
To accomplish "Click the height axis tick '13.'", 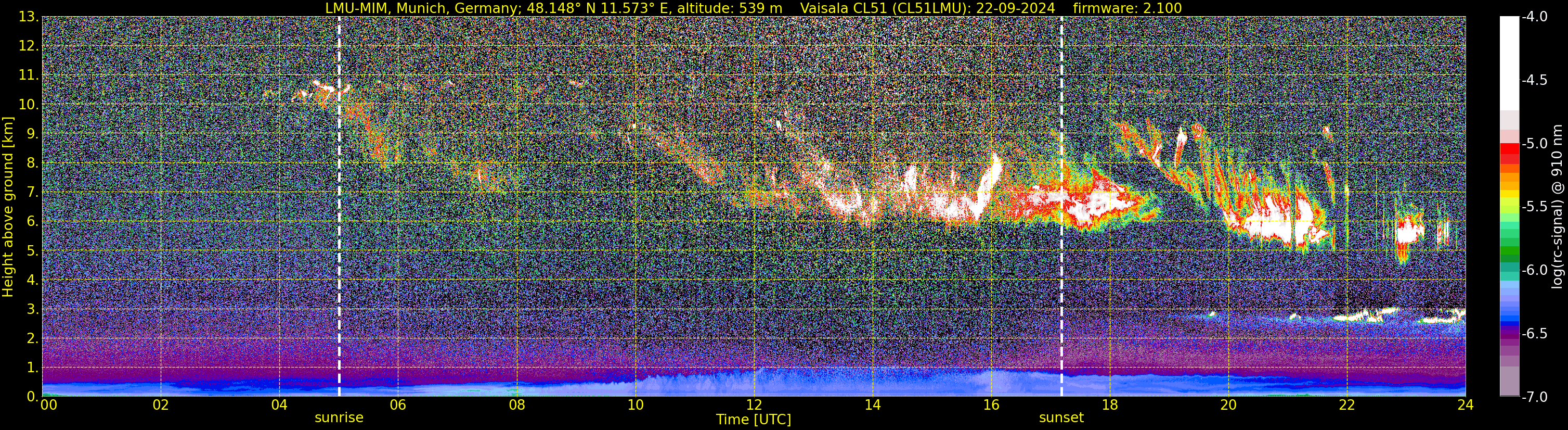I will (x=29, y=17).
